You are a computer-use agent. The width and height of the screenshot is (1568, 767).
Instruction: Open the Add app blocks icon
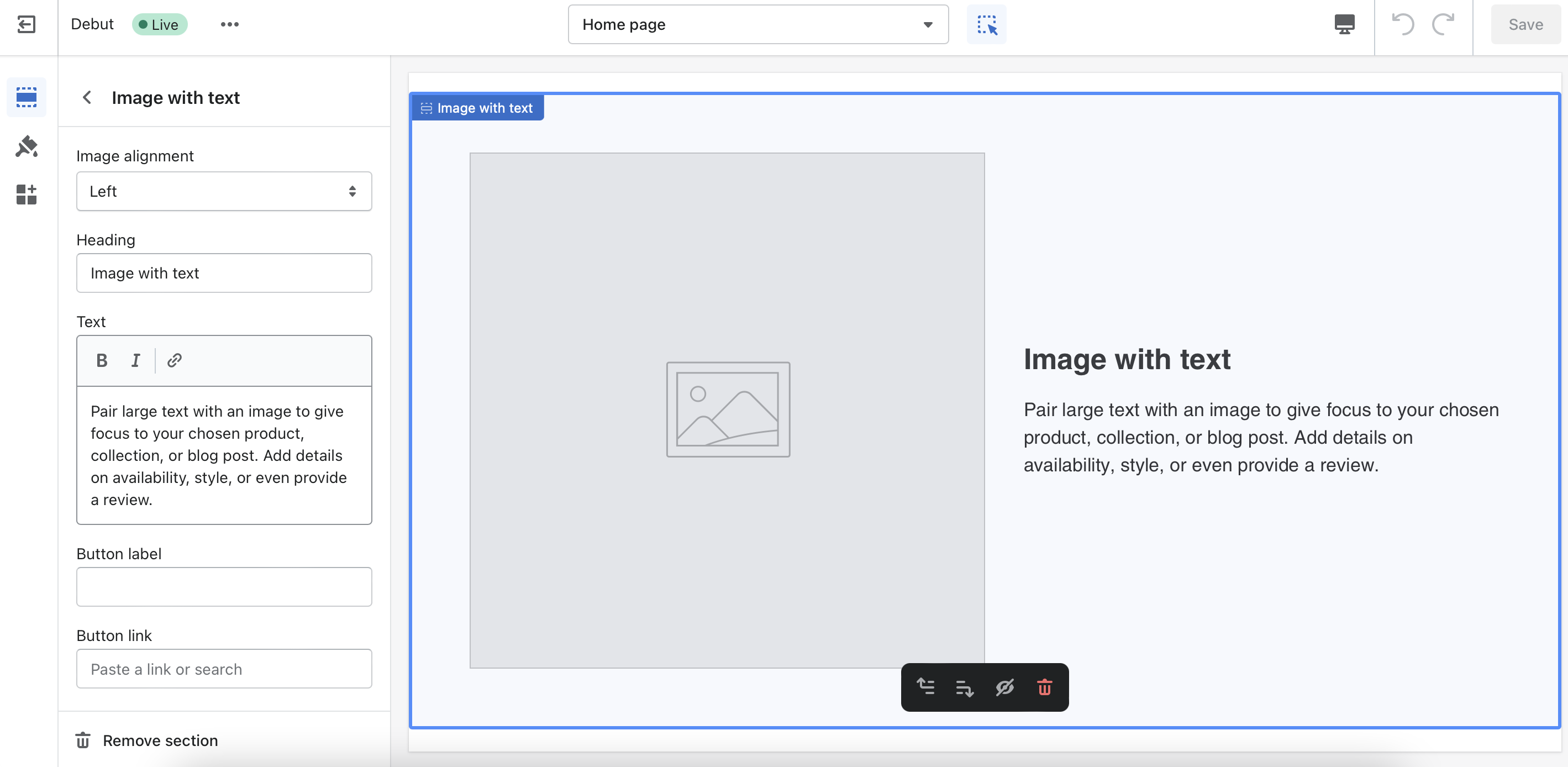point(26,195)
